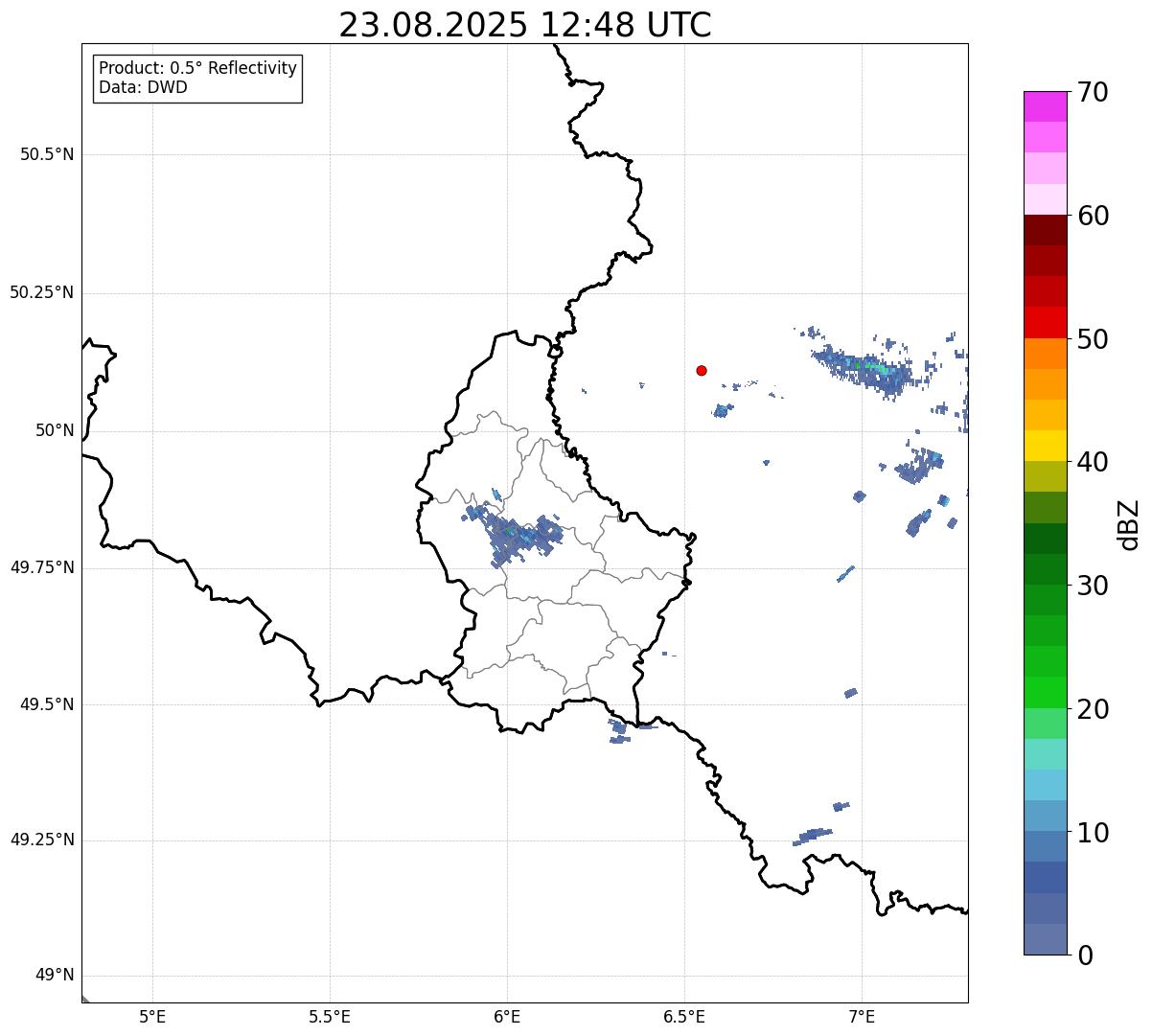The width and height of the screenshot is (1152, 1036).
Task: Click the colorbar 50 tick label
Action: click(1092, 339)
